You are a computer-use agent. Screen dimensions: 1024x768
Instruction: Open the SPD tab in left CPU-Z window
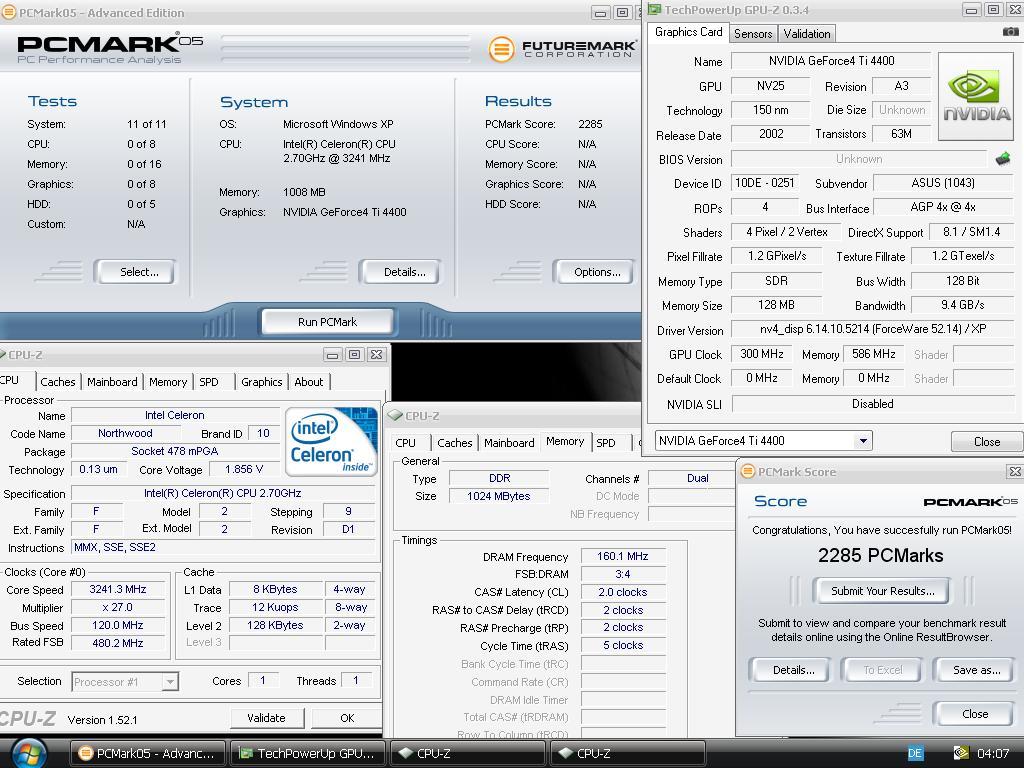(x=209, y=382)
